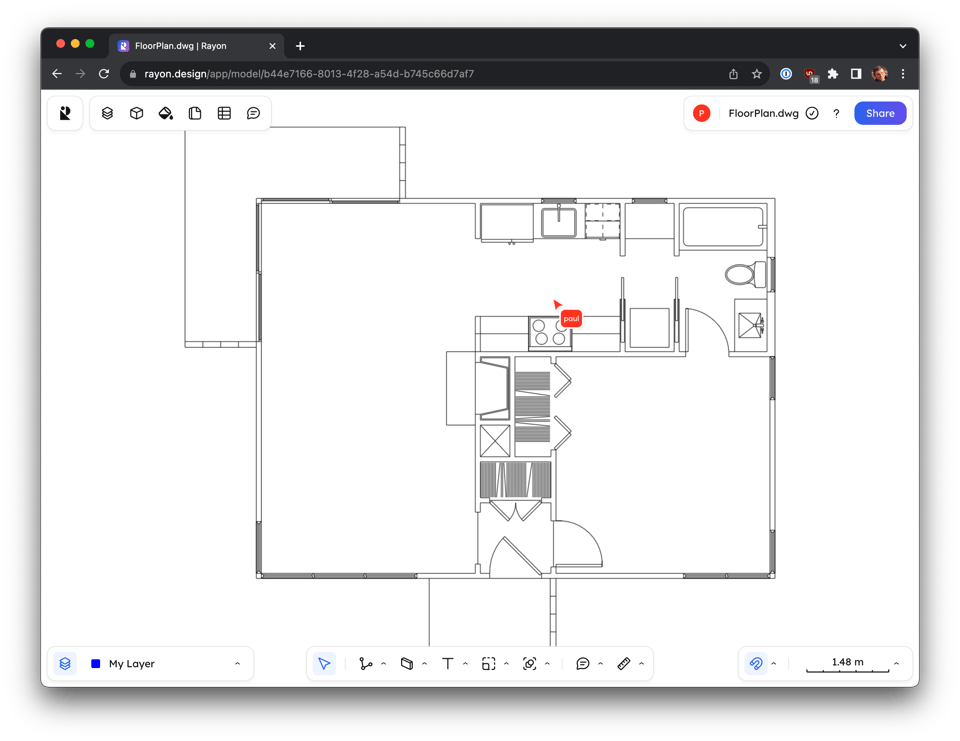This screenshot has height=741, width=960.
Task: Expand the path tool options chevron
Action: (x=382, y=663)
